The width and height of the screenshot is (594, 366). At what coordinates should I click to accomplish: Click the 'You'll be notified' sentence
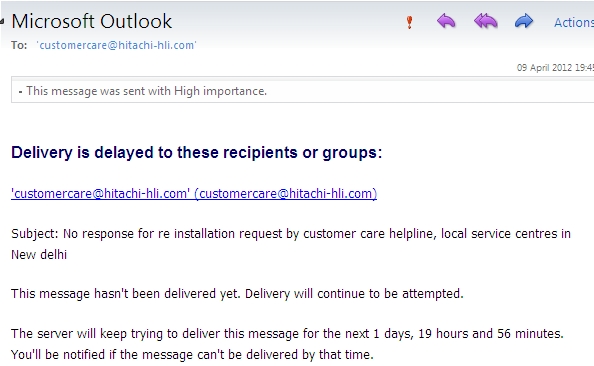pos(192,355)
